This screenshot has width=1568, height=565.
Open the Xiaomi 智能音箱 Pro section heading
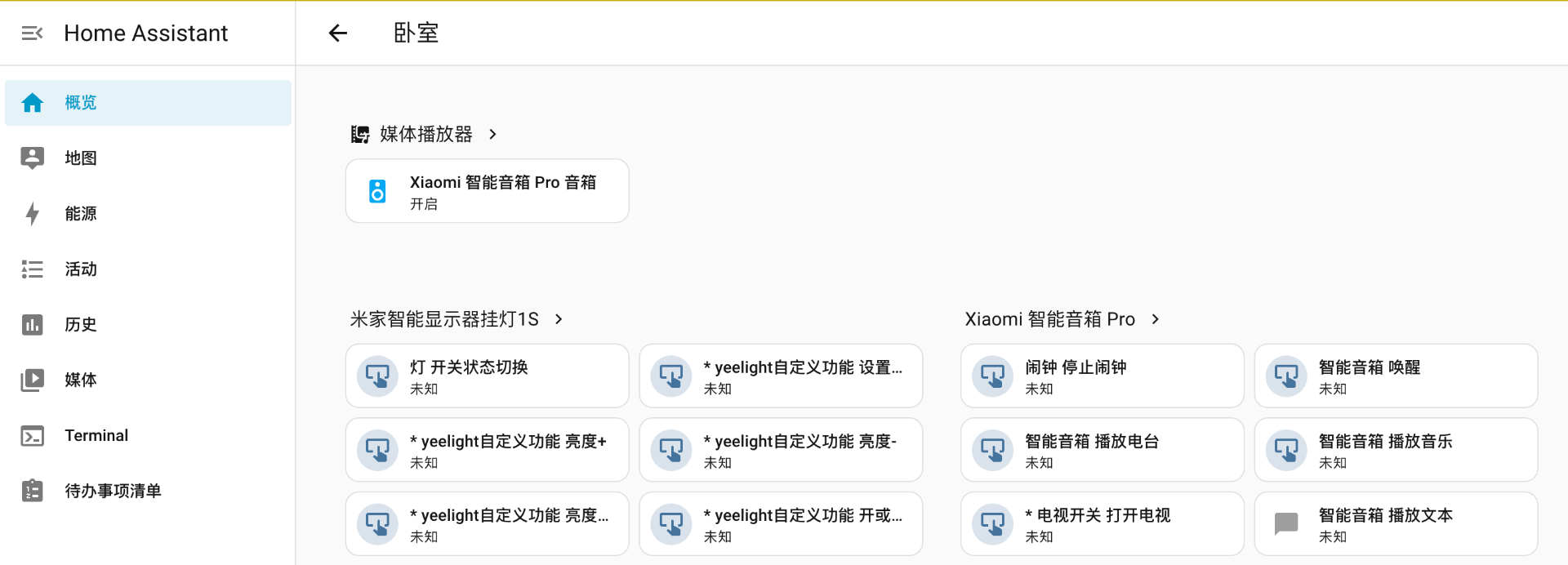[x=1050, y=319]
